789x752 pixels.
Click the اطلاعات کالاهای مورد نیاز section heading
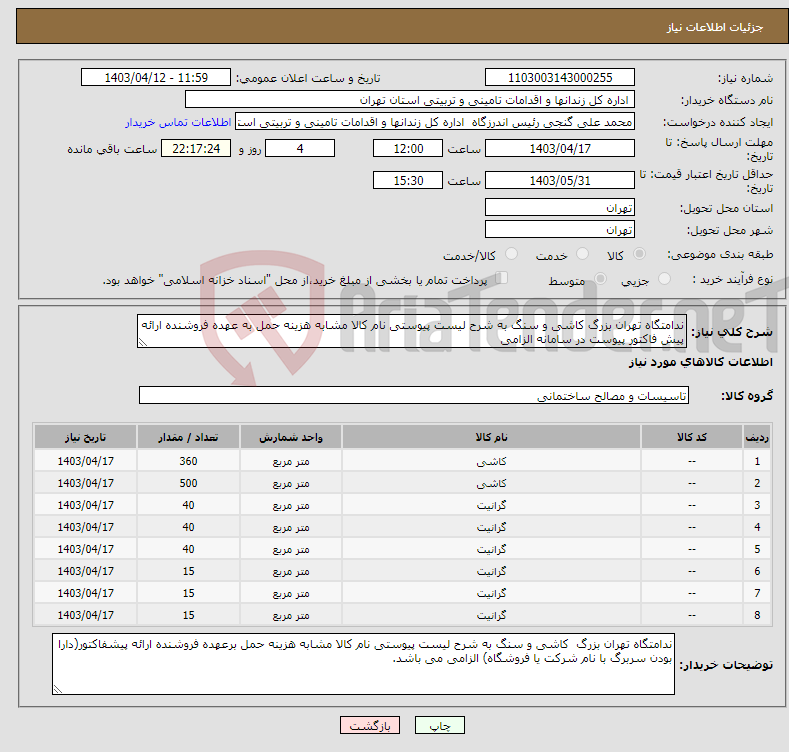pyautogui.click(x=700, y=362)
